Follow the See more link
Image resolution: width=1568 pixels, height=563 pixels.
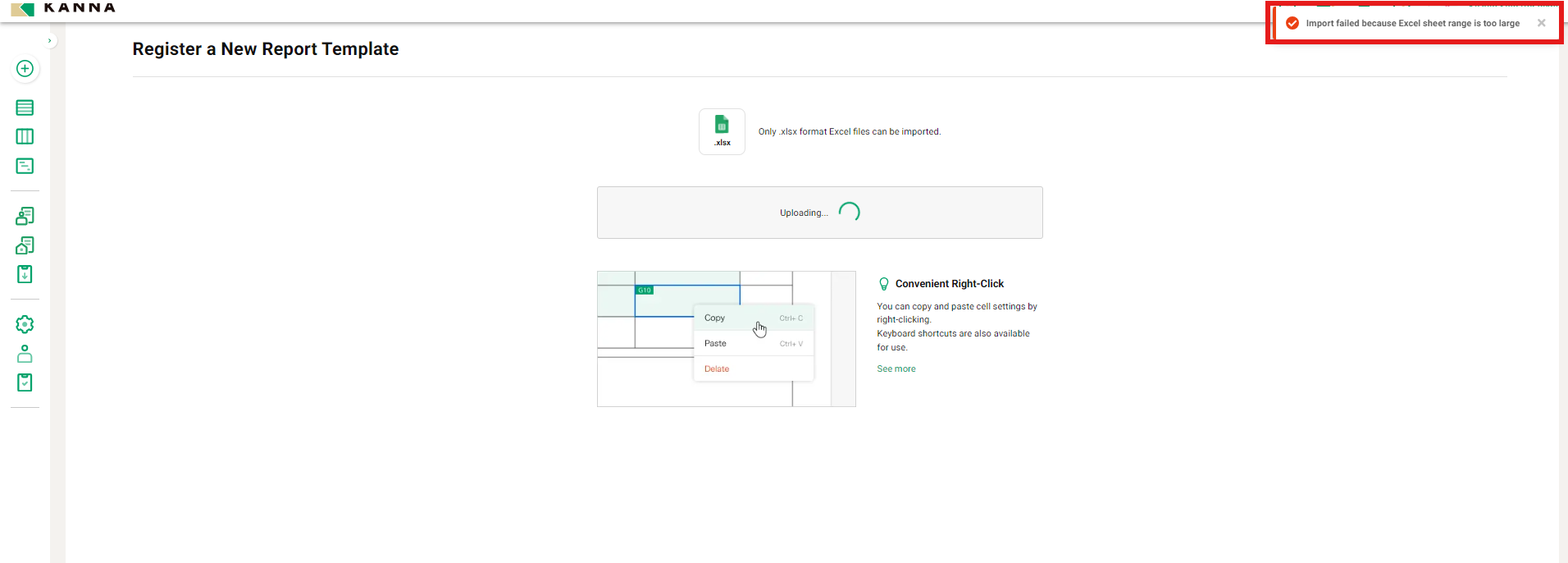tap(896, 369)
